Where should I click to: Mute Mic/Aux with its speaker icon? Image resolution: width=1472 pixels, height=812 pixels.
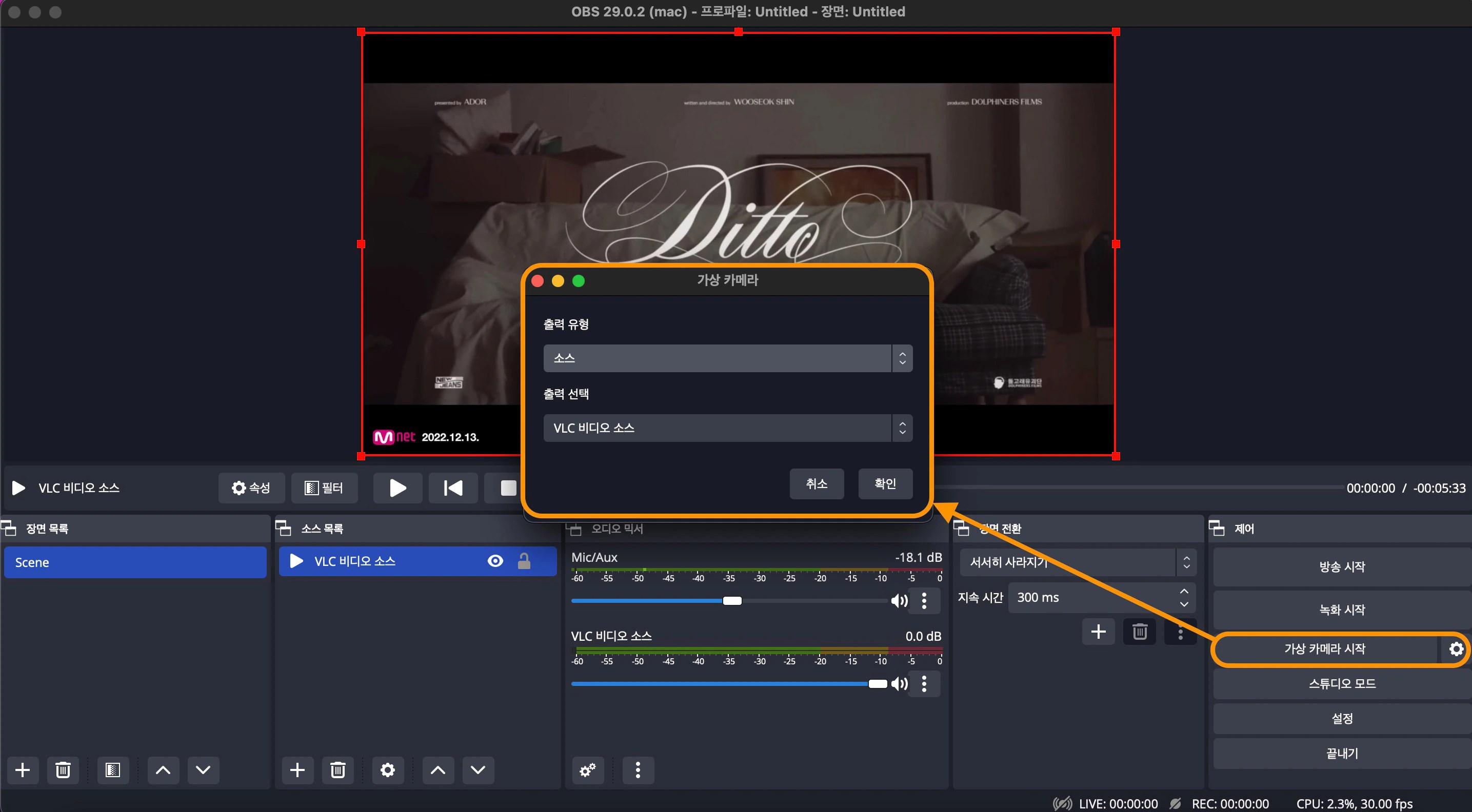[x=900, y=601]
